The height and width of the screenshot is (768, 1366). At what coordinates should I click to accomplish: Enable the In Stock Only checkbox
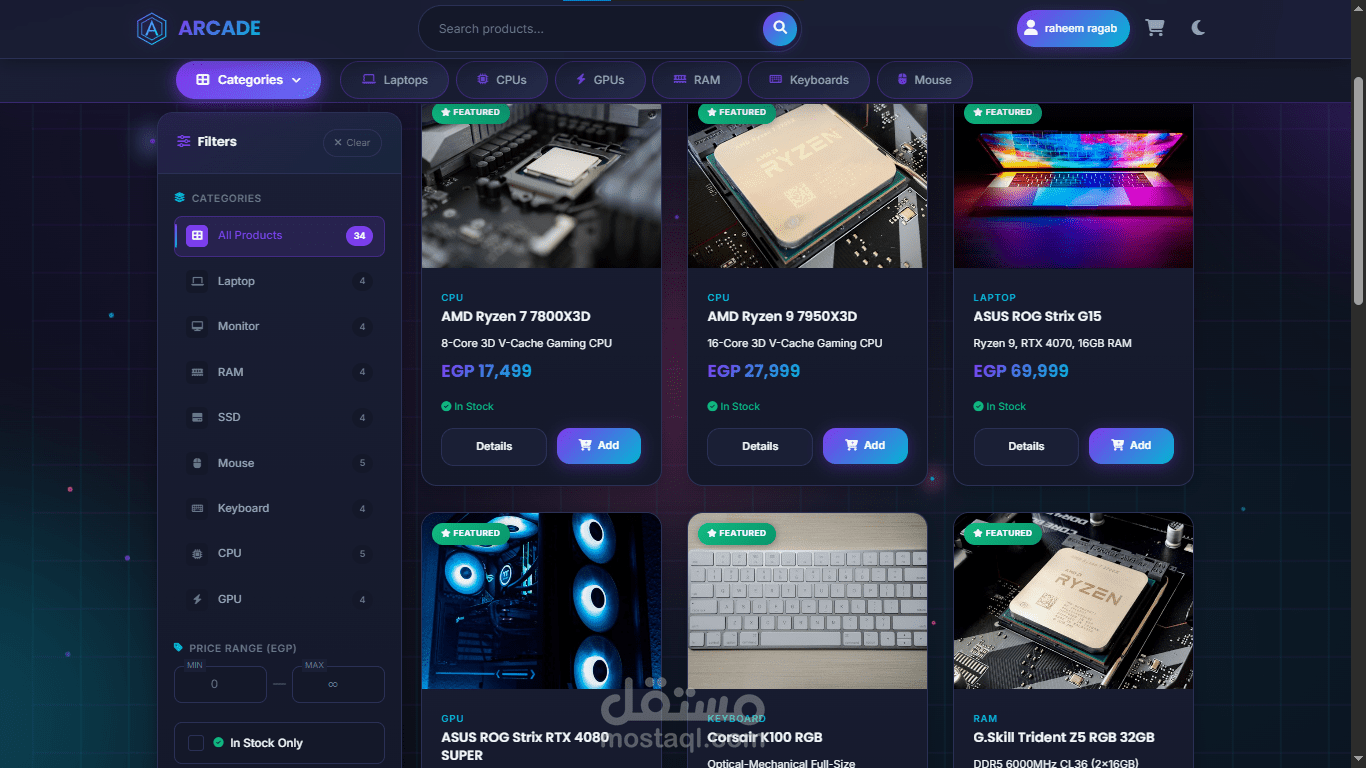pyautogui.click(x=196, y=743)
